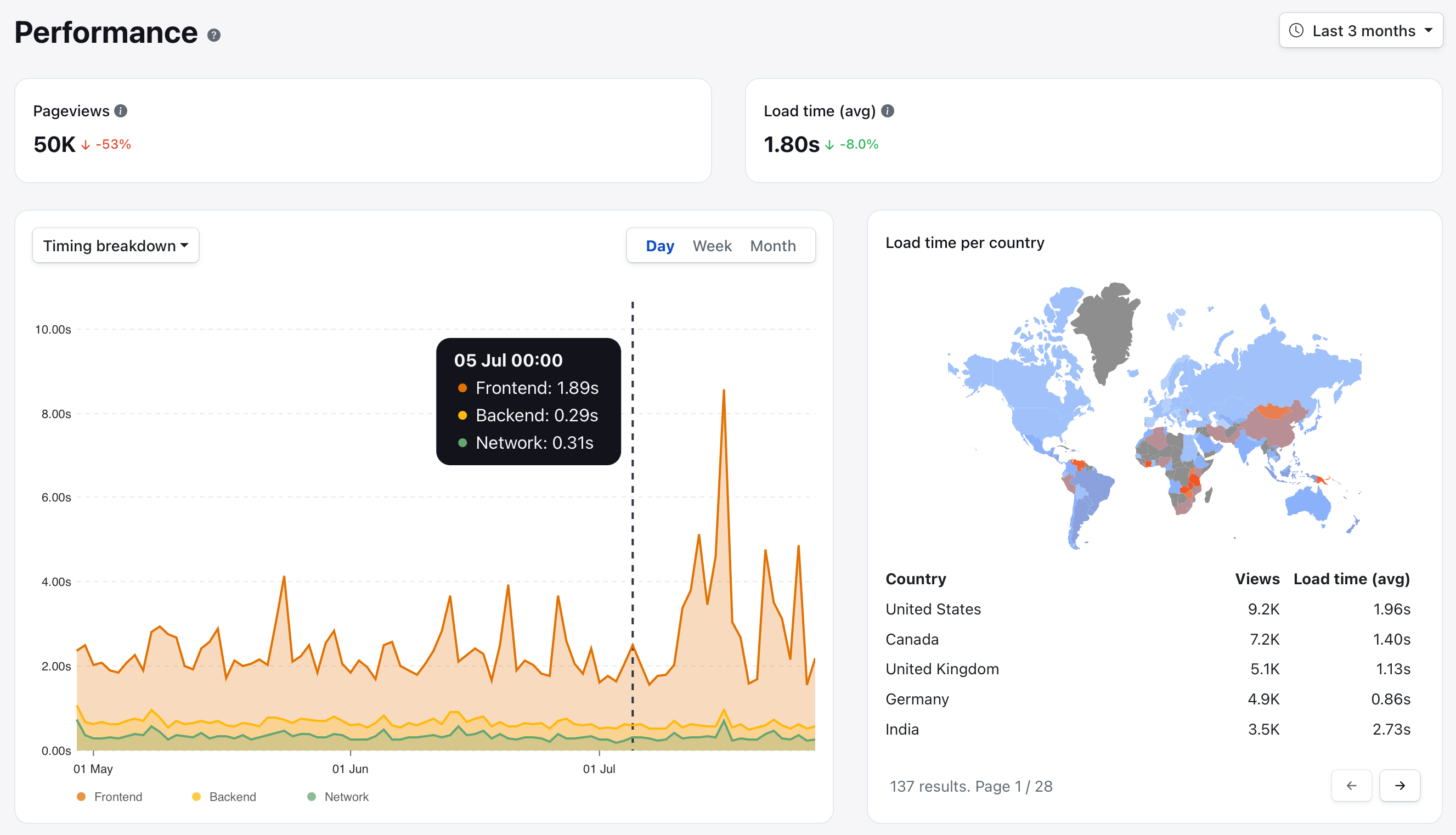Click the Load time (avg) column header in table
Image resolution: width=1456 pixels, height=835 pixels.
tap(1352, 579)
